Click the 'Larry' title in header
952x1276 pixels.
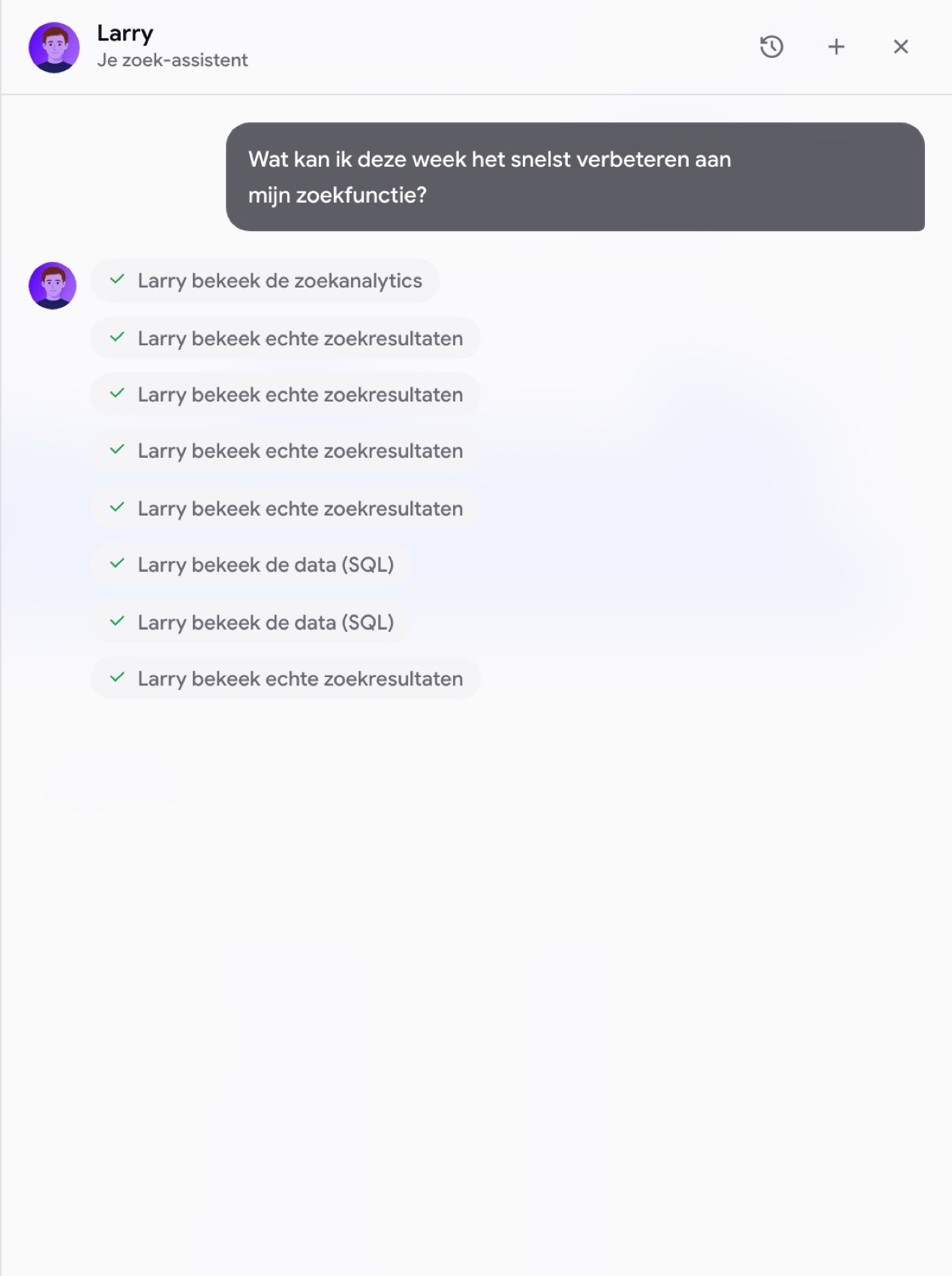click(125, 34)
